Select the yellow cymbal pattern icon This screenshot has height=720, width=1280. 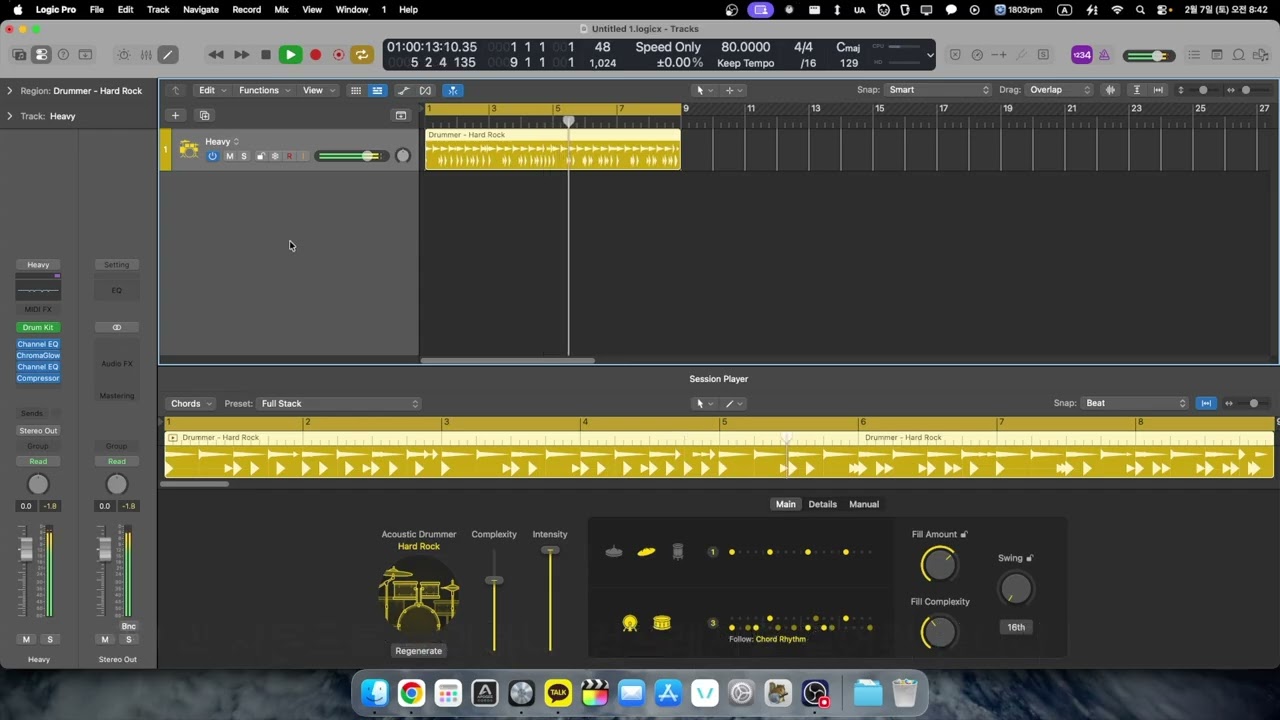click(x=646, y=551)
